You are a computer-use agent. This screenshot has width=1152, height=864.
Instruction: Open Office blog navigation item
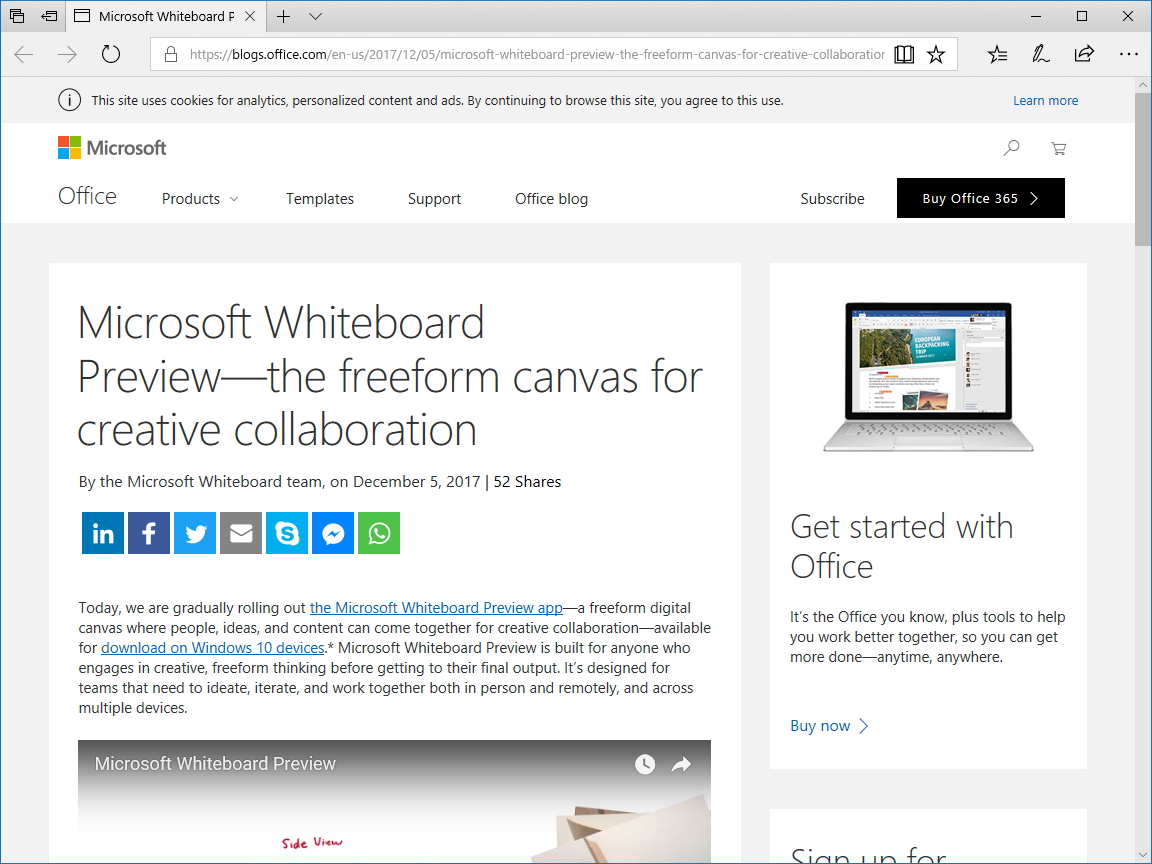tap(551, 199)
